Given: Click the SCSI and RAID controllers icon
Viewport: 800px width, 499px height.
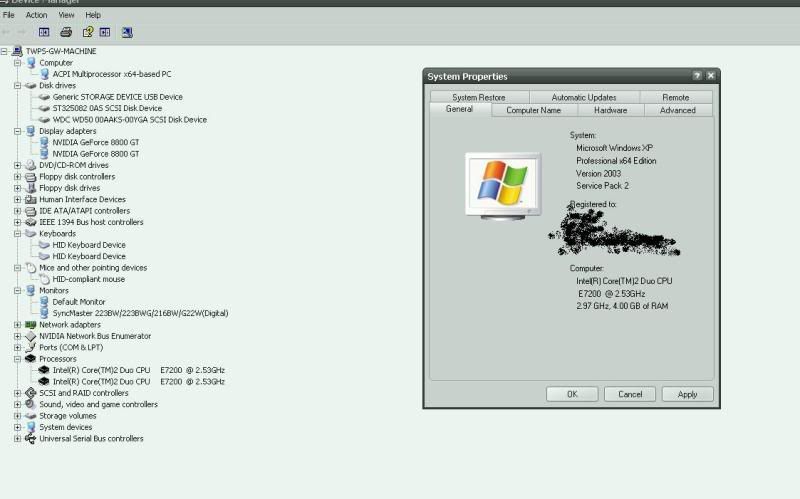Looking at the screenshot, I should tap(31, 393).
